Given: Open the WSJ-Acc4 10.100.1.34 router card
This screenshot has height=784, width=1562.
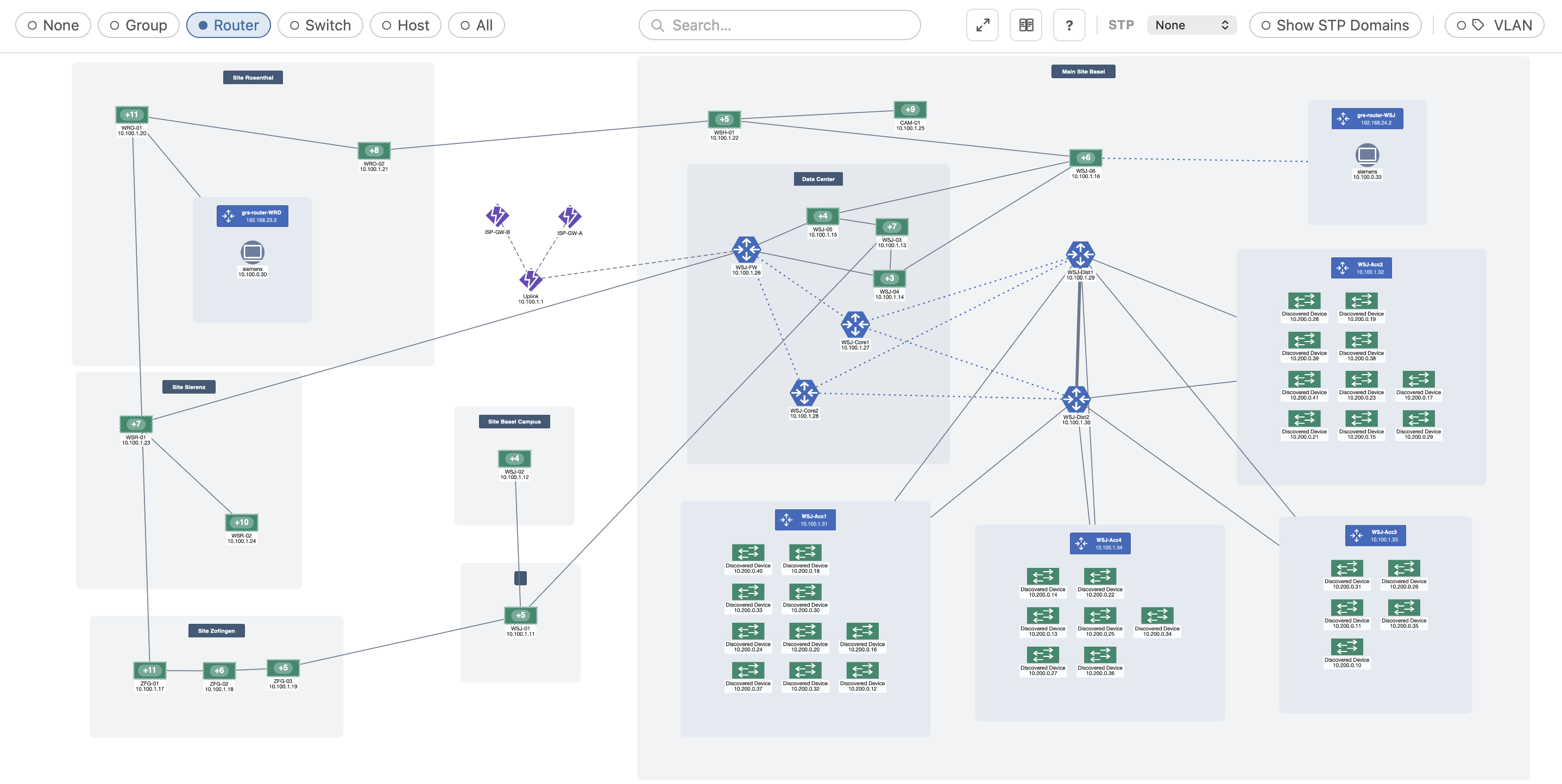Looking at the screenshot, I should 1100,543.
